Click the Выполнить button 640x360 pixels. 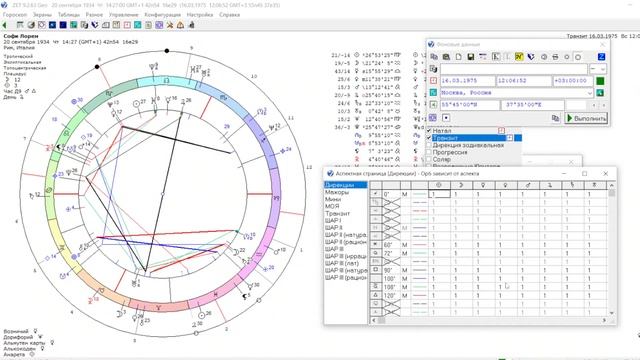point(587,118)
